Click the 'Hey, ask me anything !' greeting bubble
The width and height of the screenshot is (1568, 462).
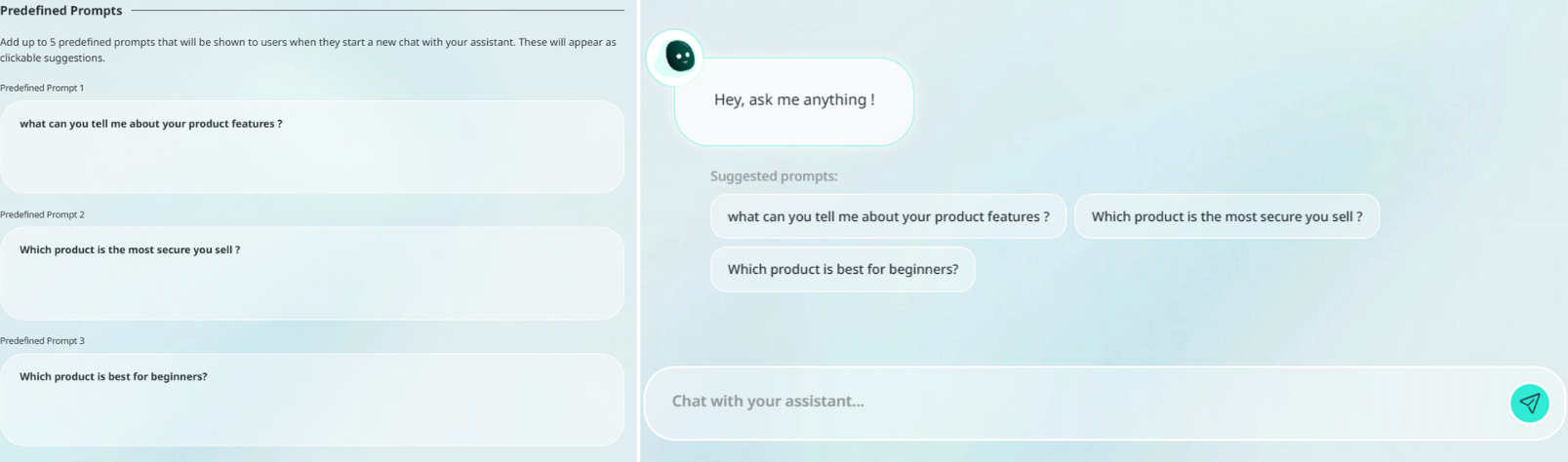793,100
